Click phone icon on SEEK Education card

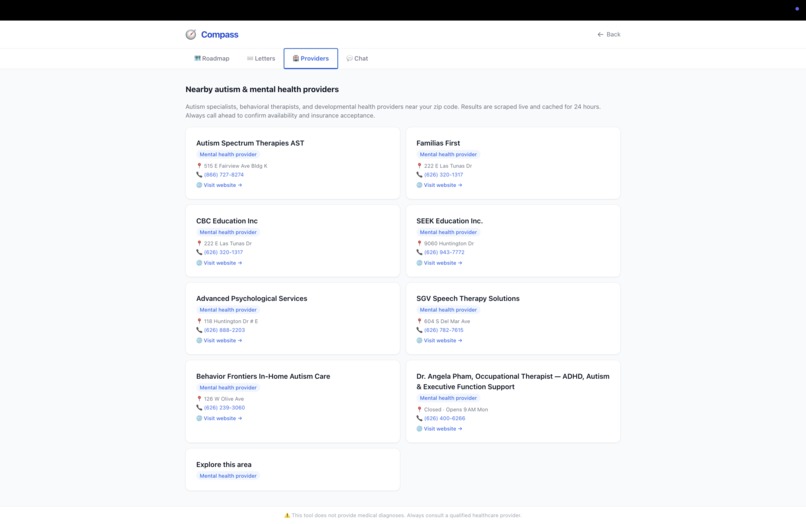tap(419, 252)
